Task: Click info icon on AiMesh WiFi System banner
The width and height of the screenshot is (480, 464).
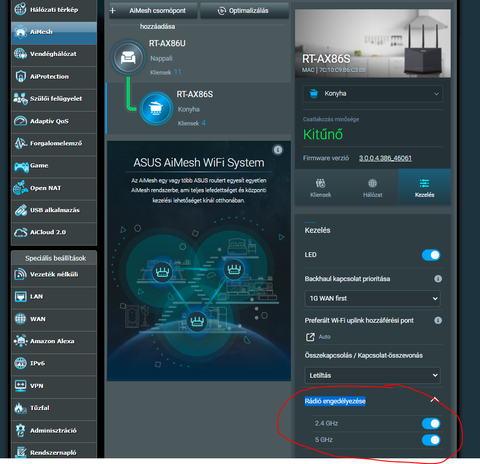Action: click(x=278, y=150)
